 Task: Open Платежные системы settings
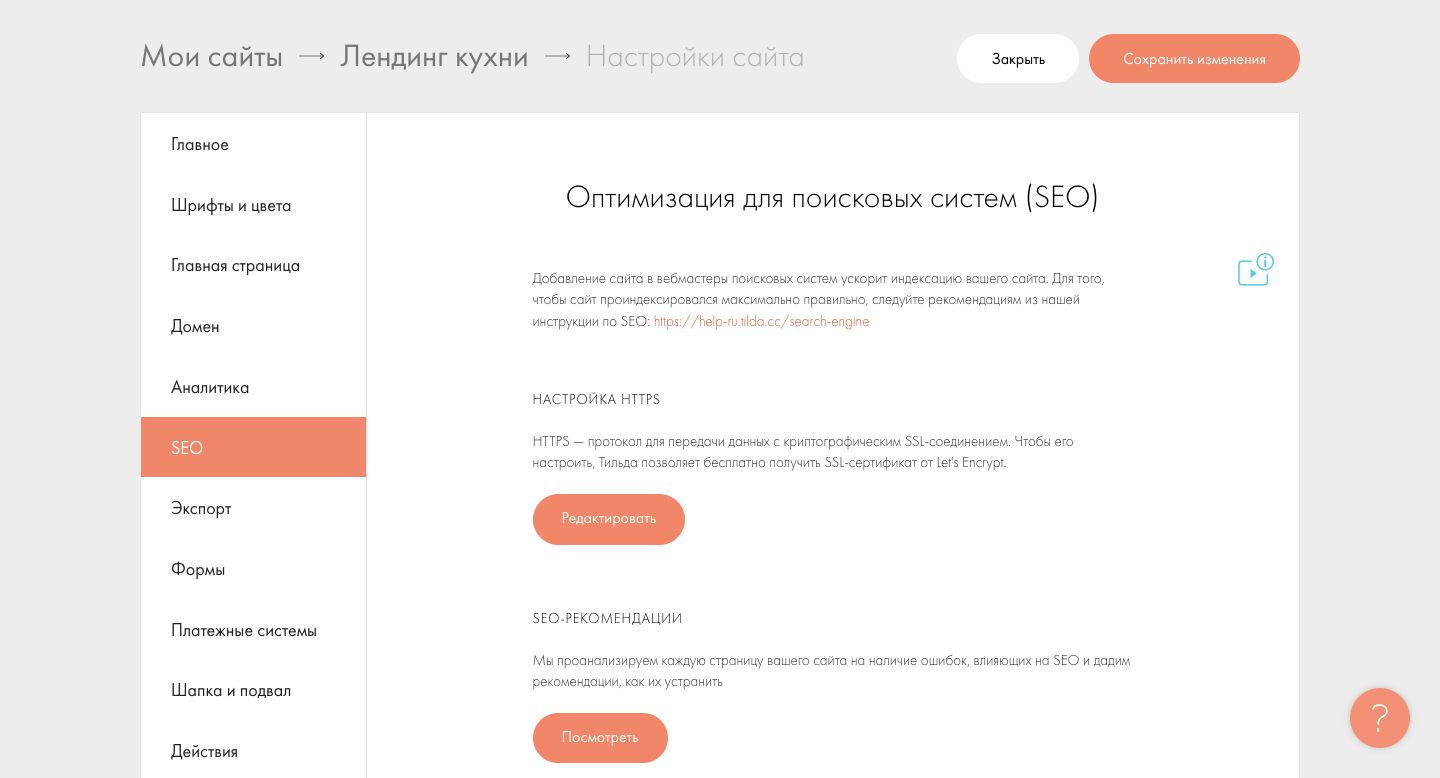(x=244, y=631)
